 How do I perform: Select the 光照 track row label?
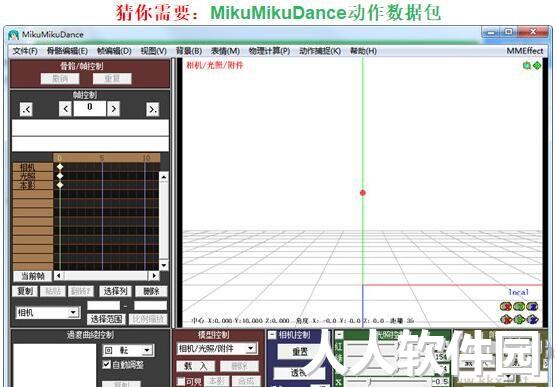click(x=33, y=176)
